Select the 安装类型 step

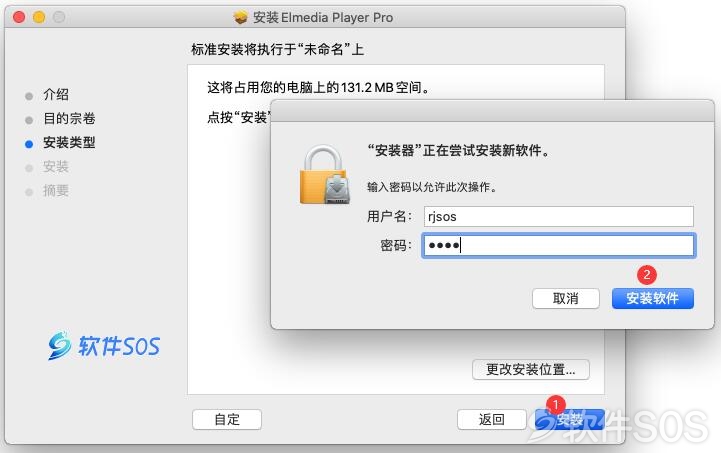(69, 143)
